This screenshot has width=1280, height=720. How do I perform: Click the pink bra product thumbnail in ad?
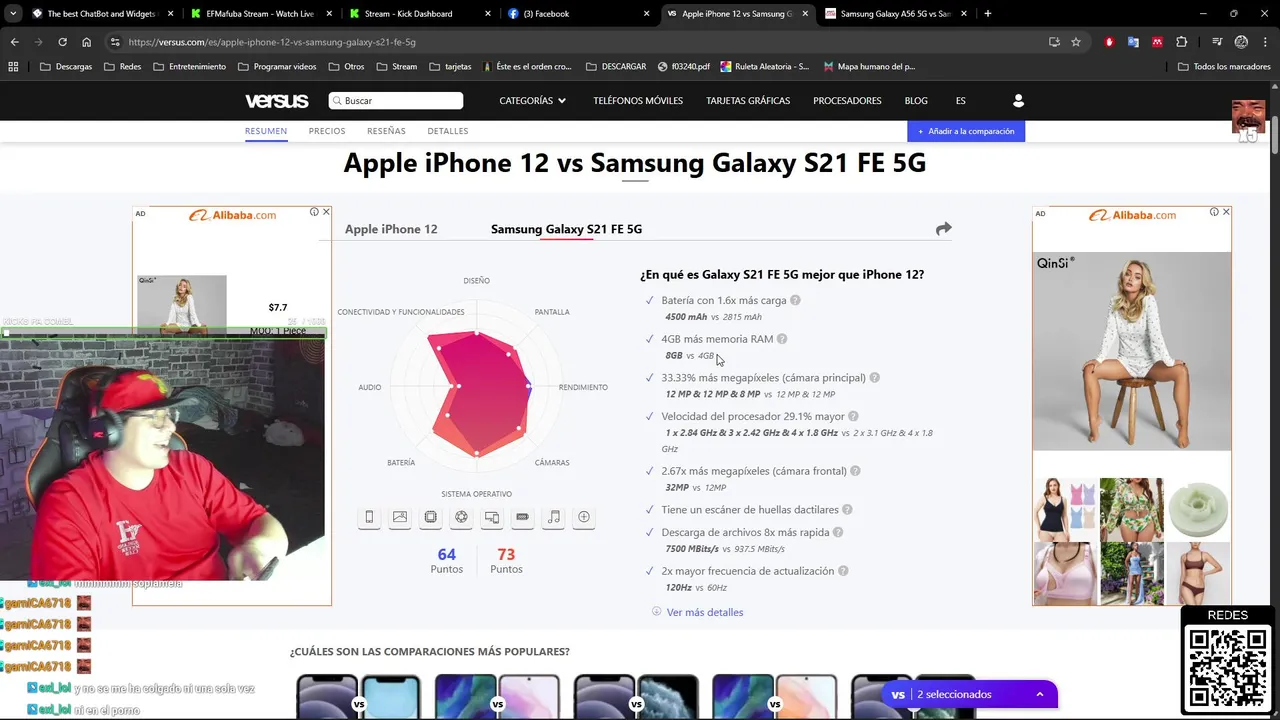tap(1064, 573)
